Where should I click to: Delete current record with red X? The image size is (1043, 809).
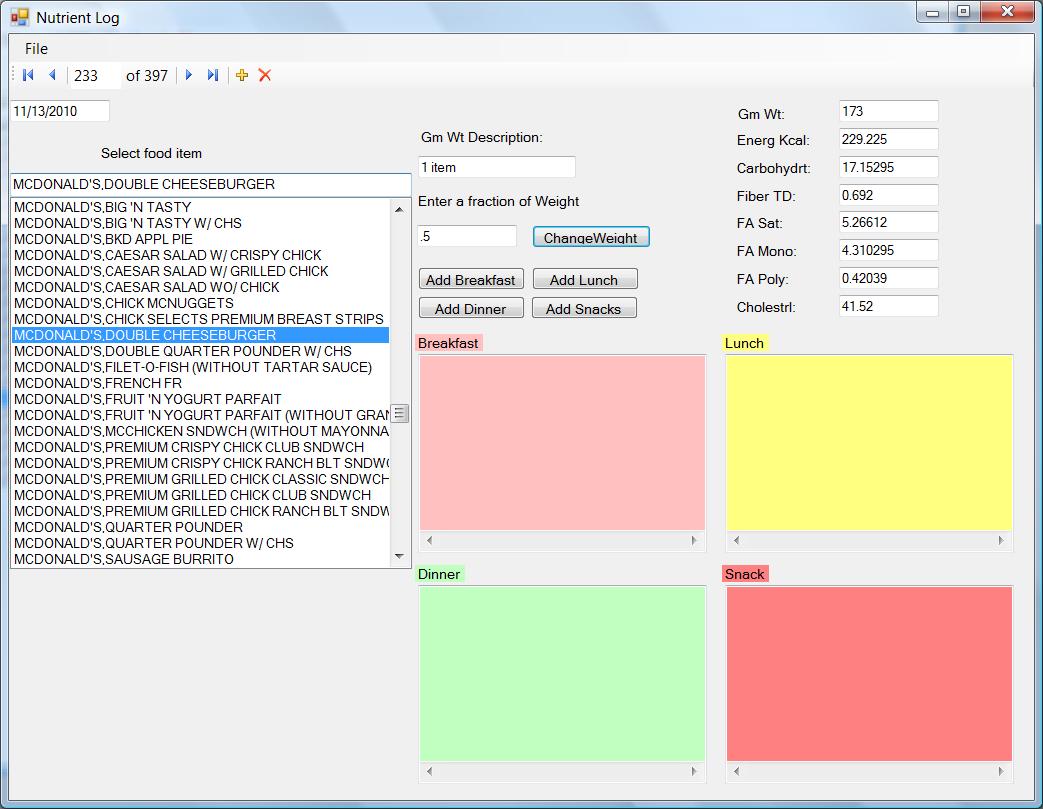click(265, 75)
